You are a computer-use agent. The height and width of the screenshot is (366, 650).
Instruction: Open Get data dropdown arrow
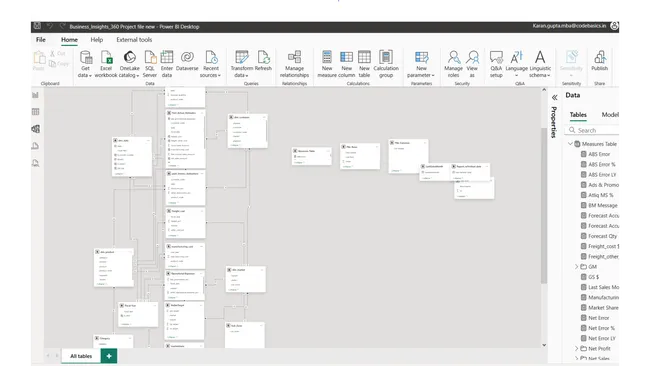coord(90,76)
